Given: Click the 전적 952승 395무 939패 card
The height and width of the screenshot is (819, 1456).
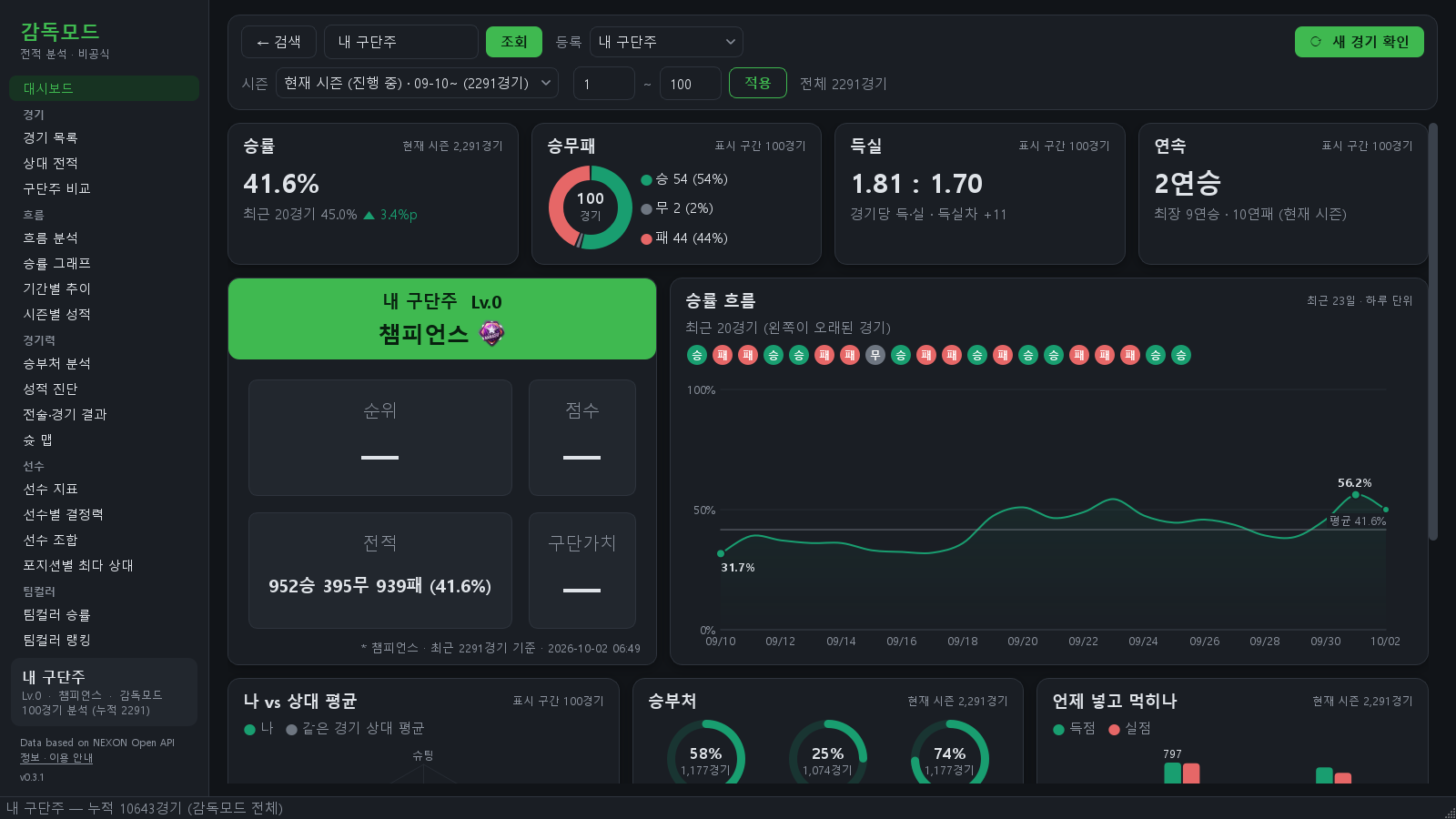Looking at the screenshot, I should (380, 571).
